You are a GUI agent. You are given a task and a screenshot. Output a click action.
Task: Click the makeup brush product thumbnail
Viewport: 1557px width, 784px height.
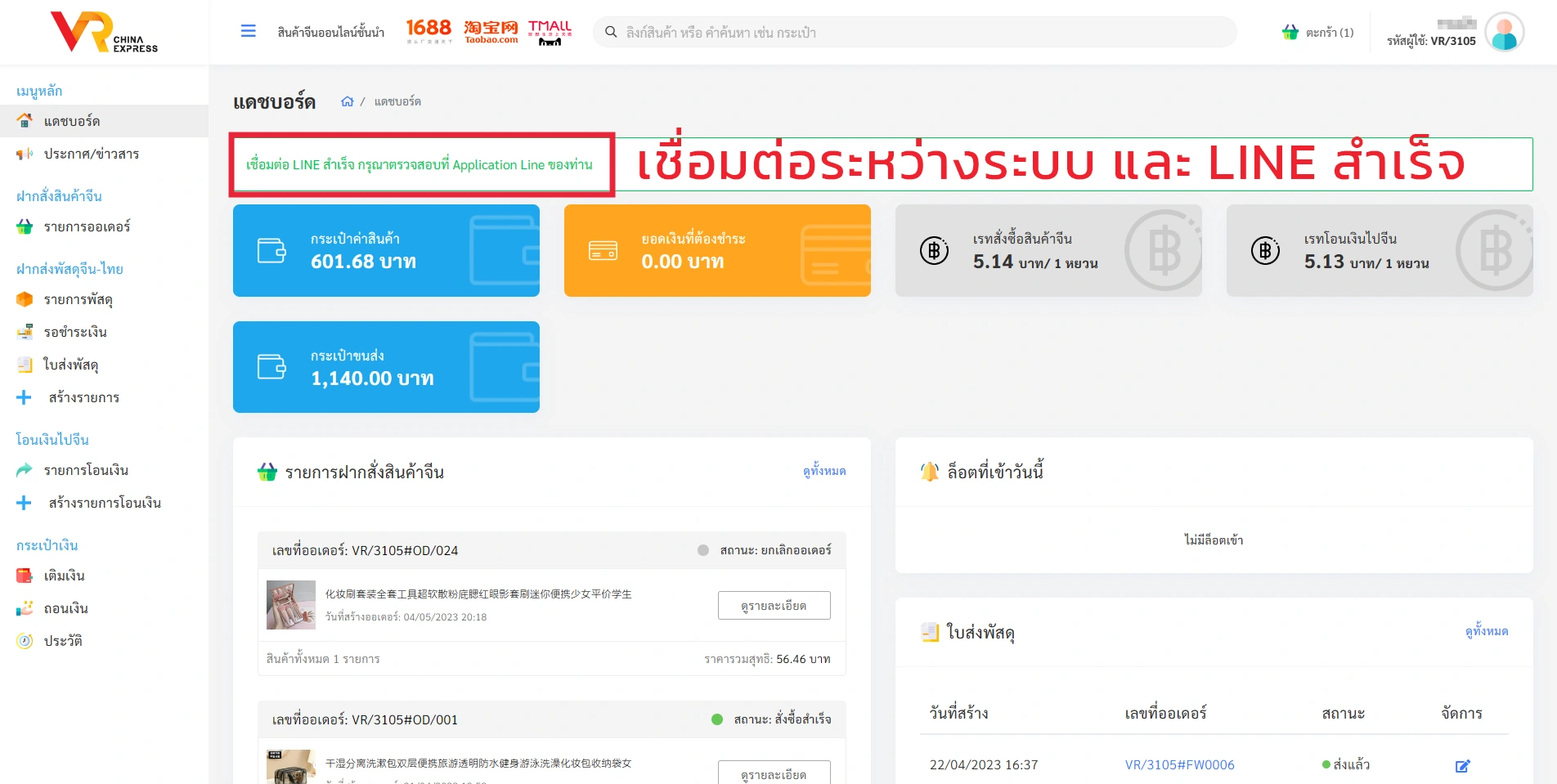(290, 605)
